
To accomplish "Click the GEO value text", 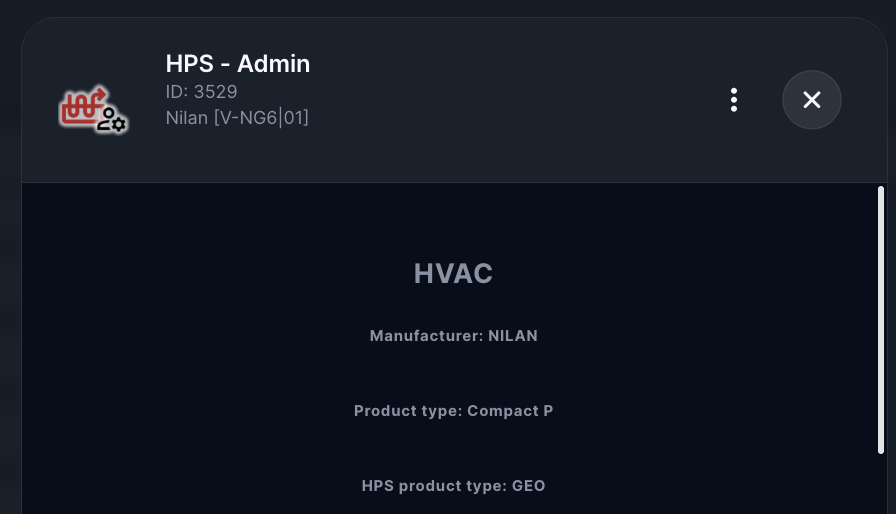I will (529, 486).
